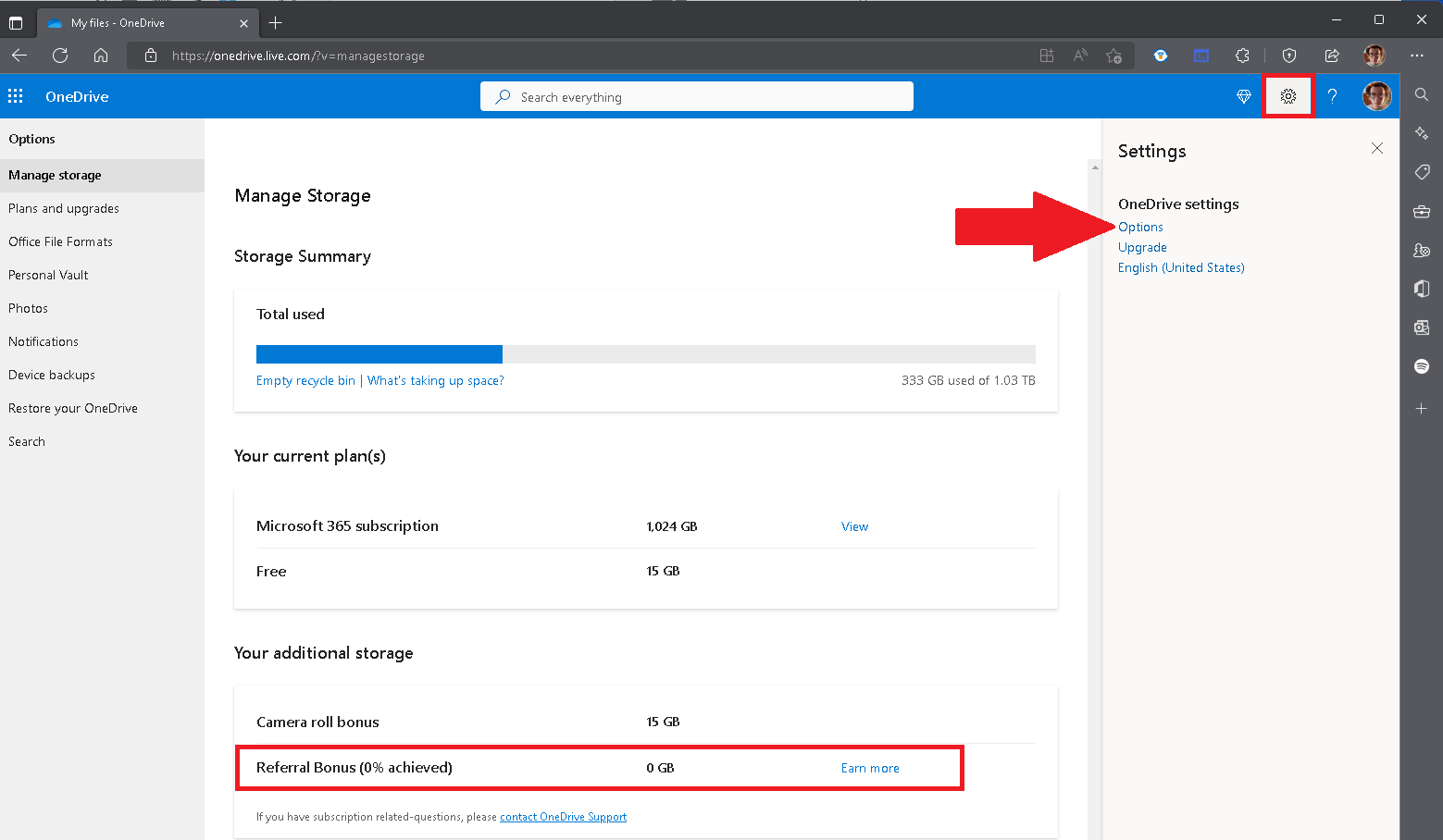Viewport: 1443px width, 840px height.
Task: Open the Edge sidebar Tools briefcase icon
Action: (x=1422, y=211)
